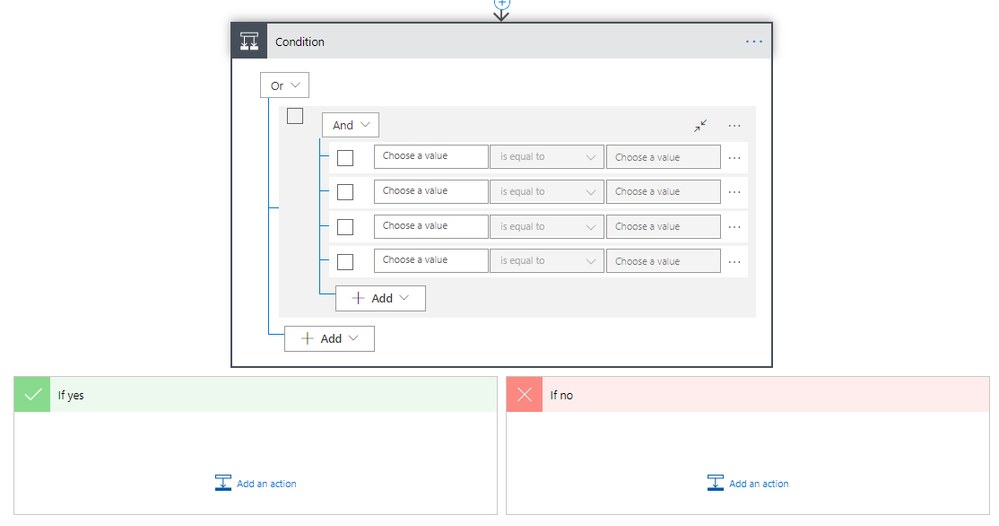
Task: Click the insert step plus icon above Condition
Action: (x=501, y=3)
